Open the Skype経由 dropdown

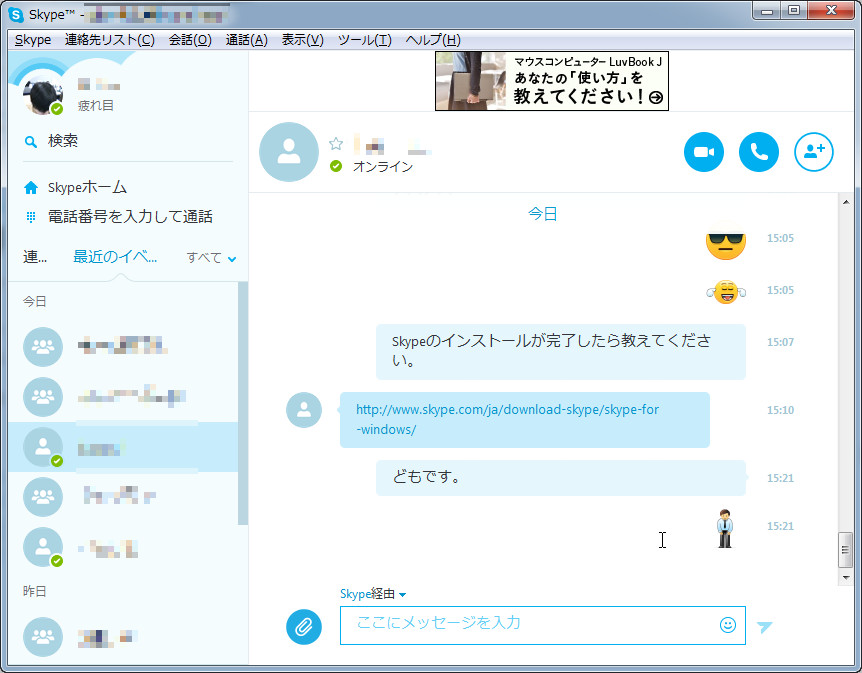(370, 593)
